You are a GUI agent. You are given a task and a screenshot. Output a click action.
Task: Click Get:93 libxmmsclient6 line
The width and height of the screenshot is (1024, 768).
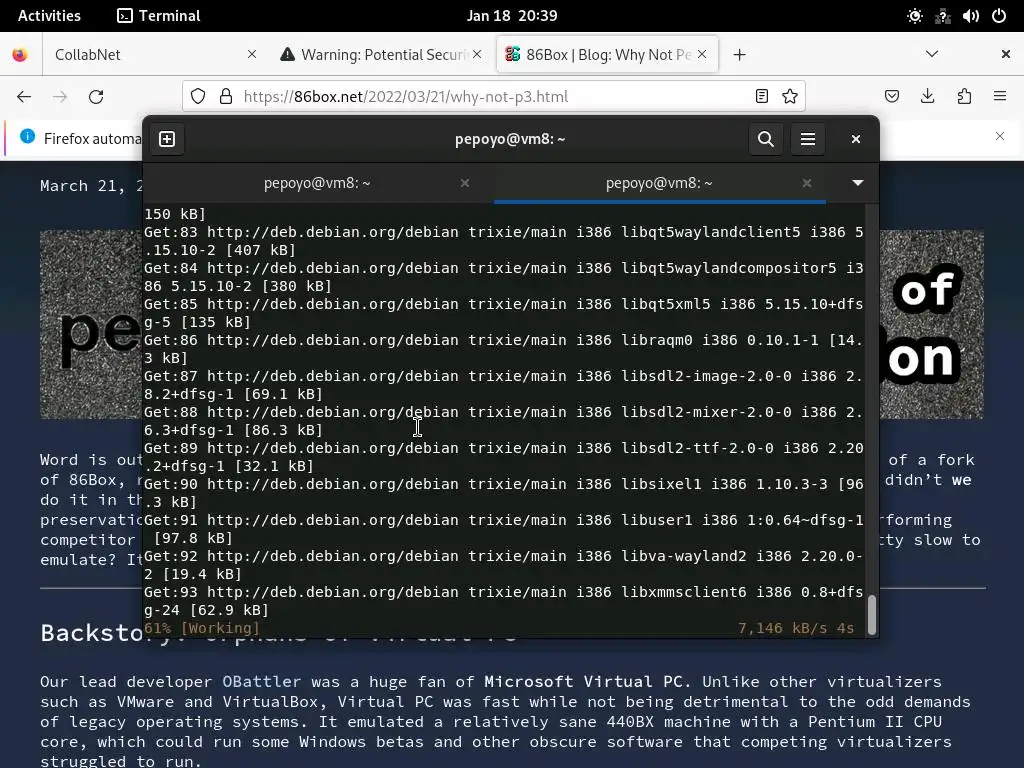[x=504, y=601]
